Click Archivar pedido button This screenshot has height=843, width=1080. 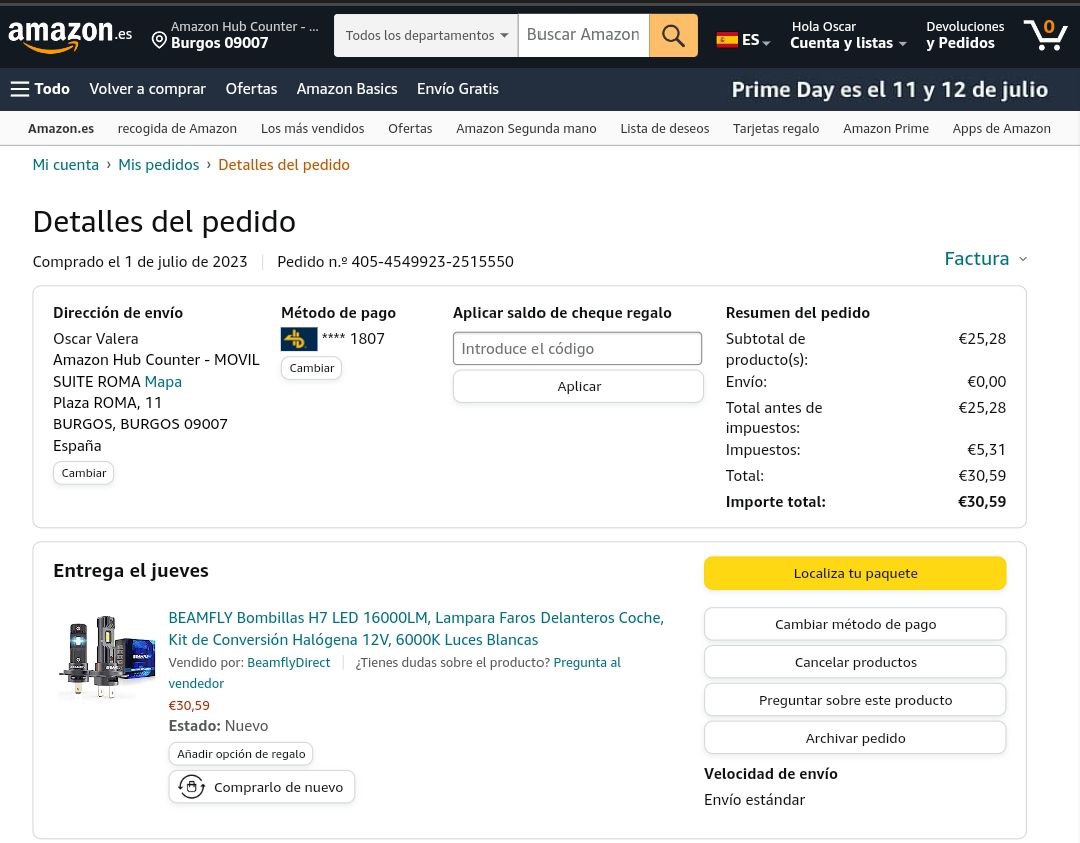click(x=855, y=738)
